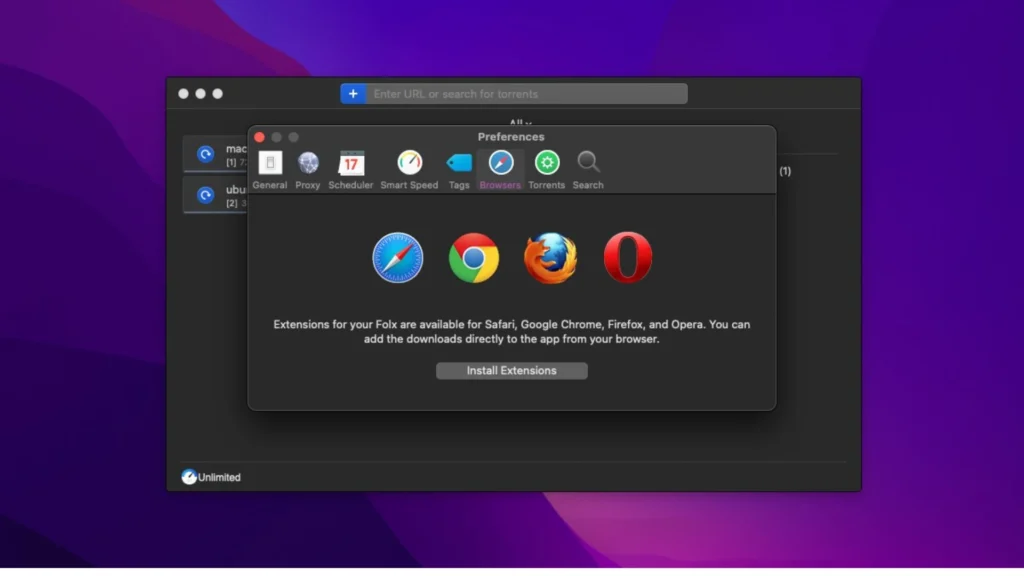Select the Opera browser icon
Screen dimensions: 1024x576
click(x=626, y=256)
